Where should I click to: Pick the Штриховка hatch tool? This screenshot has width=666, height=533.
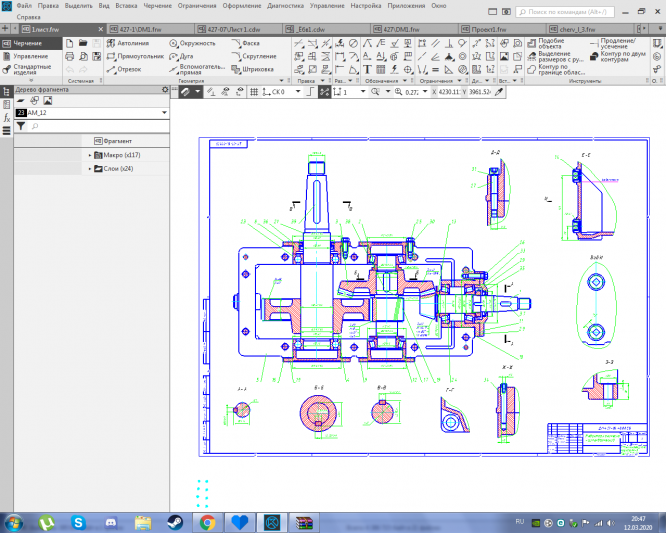[257, 70]
